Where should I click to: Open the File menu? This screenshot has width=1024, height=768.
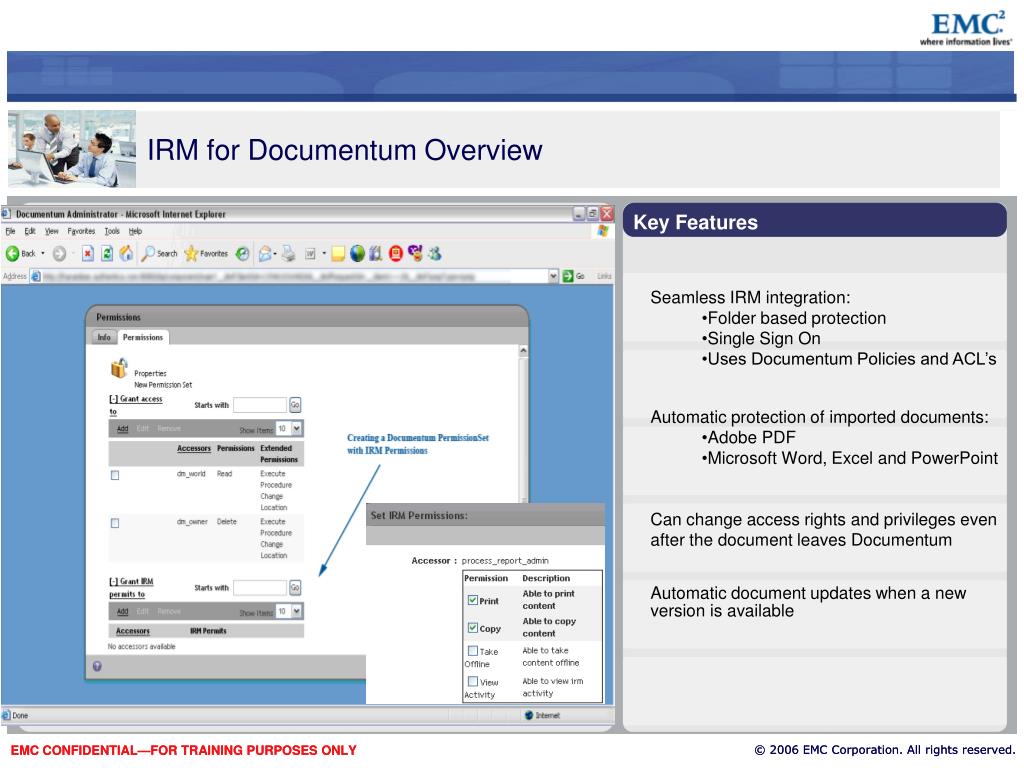click(10, 231)
